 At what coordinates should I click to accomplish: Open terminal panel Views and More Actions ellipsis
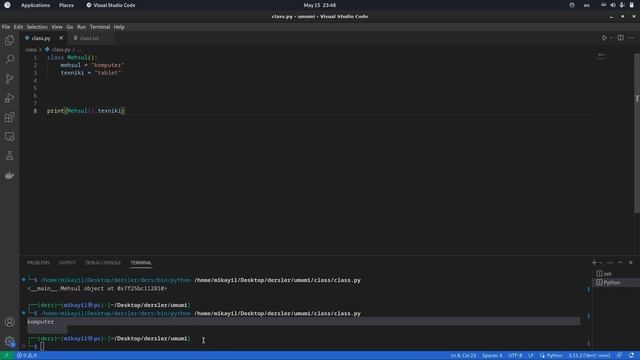(610, 263)
